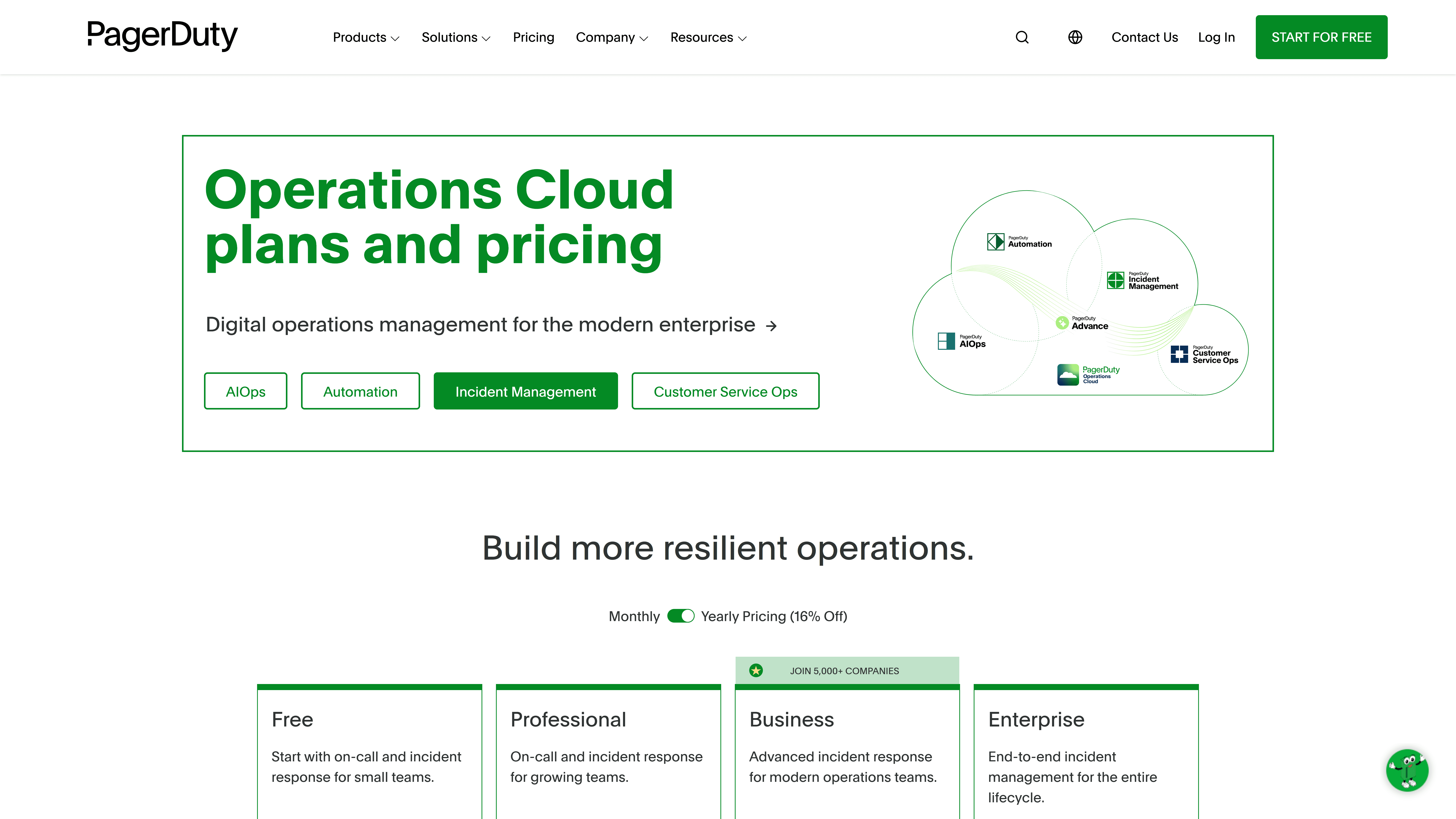Open the site search magnifier icon
The height and width of the screenshot is (819, 1456).
point(1022,37)
